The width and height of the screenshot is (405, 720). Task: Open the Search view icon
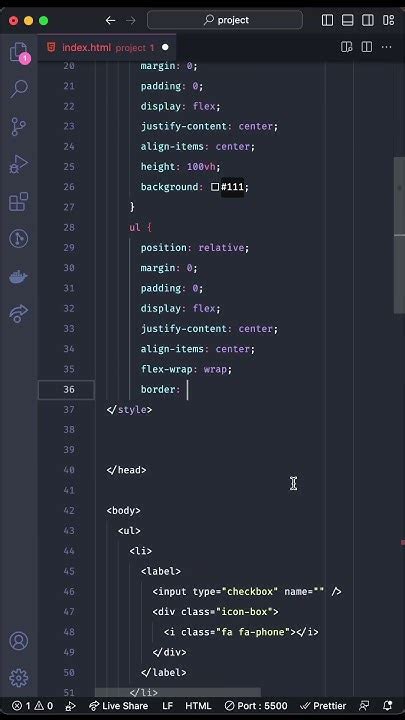[x=19, y=89]
